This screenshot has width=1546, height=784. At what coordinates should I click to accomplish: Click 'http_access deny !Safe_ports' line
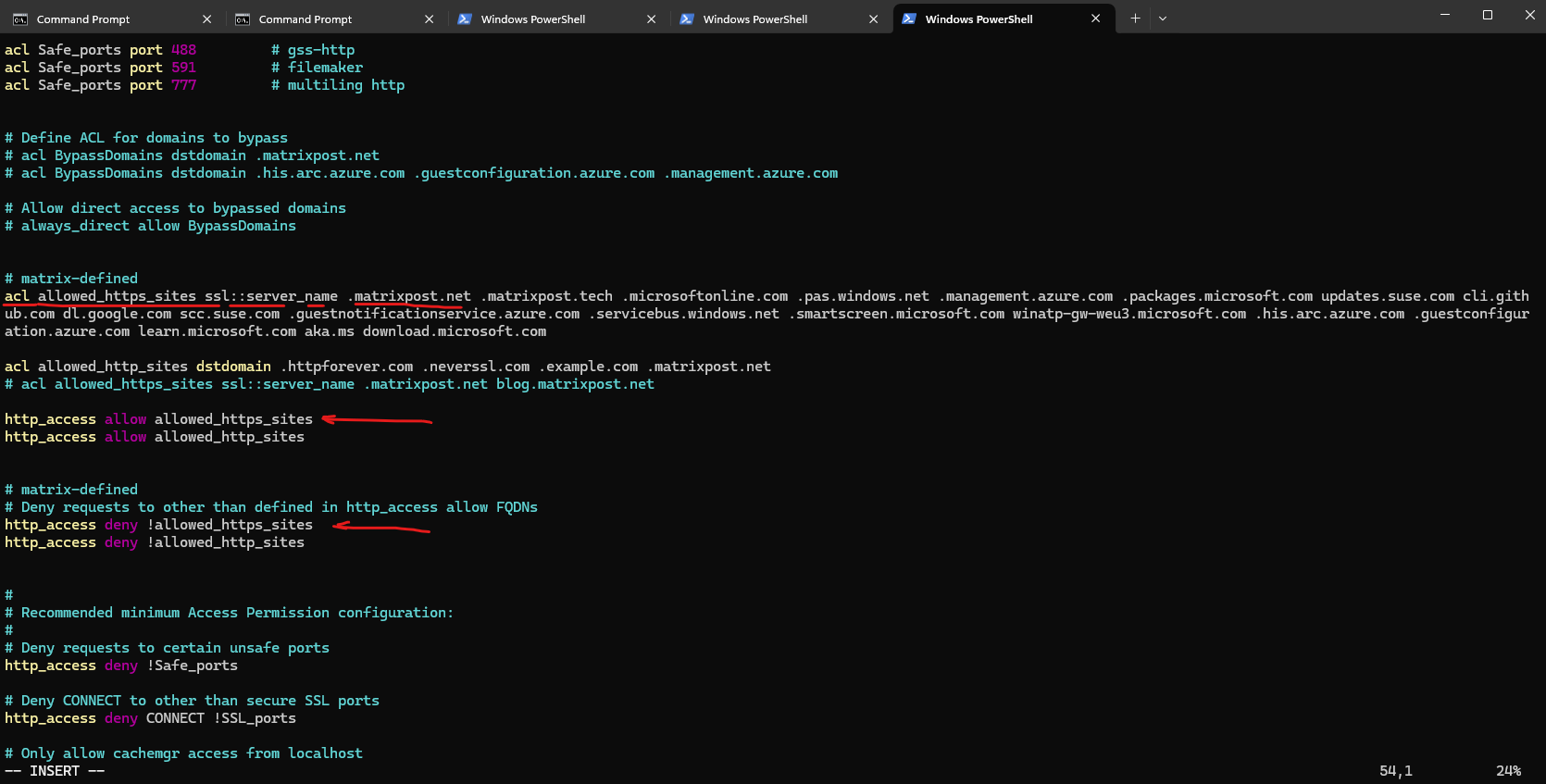click(x=121, y=666)
